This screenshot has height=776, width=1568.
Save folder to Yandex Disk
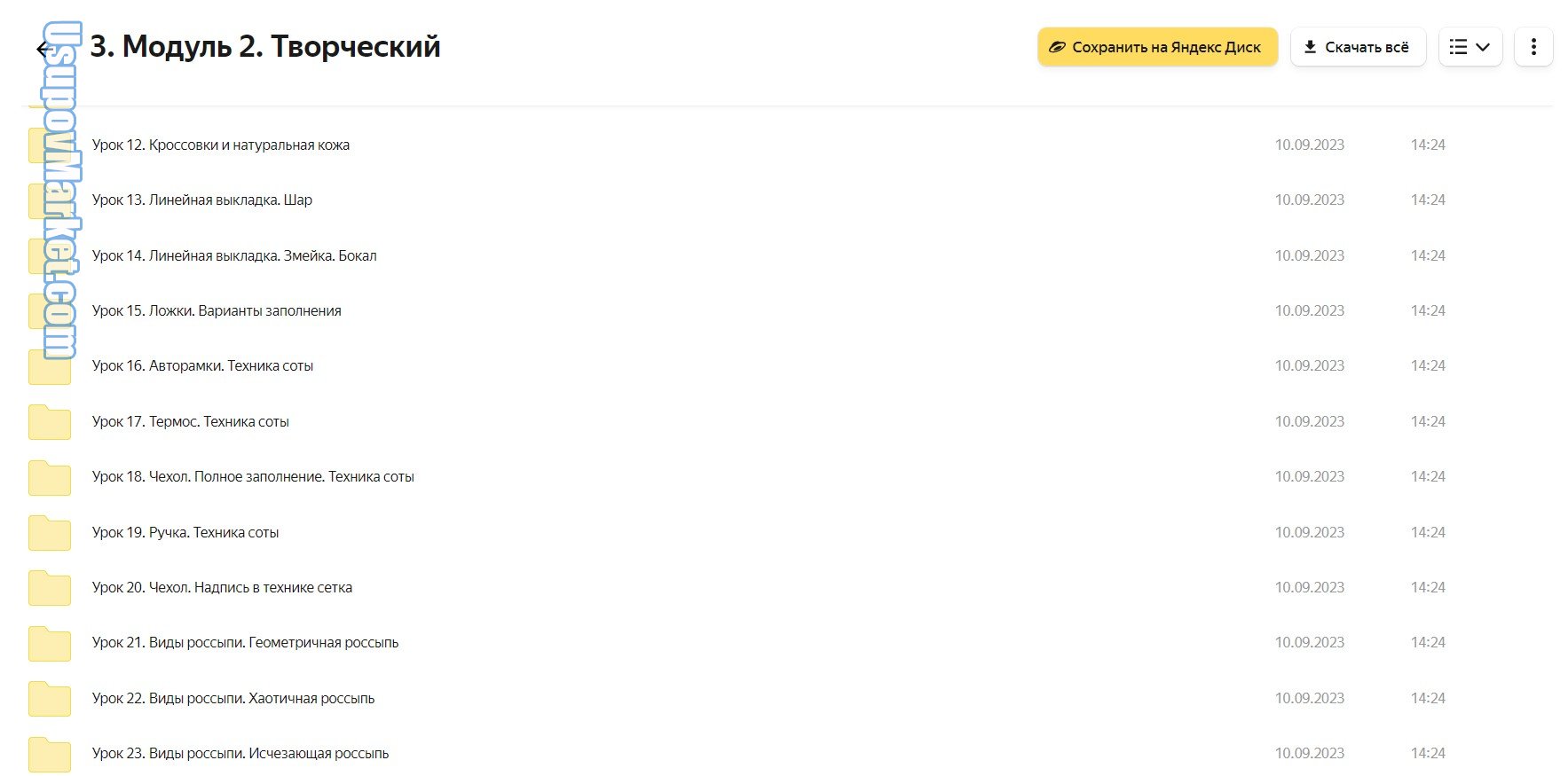tap(1156, 47)
